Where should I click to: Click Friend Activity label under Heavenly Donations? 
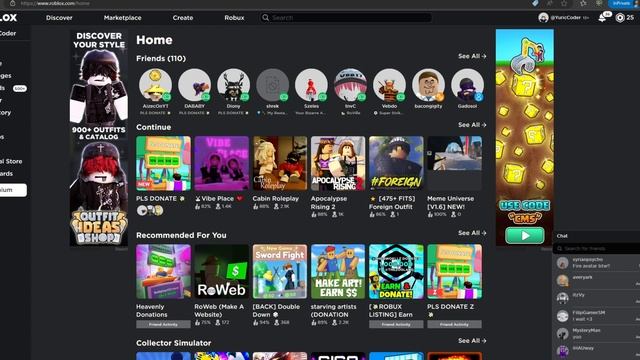pyautogui.click(x=163, y=324)
